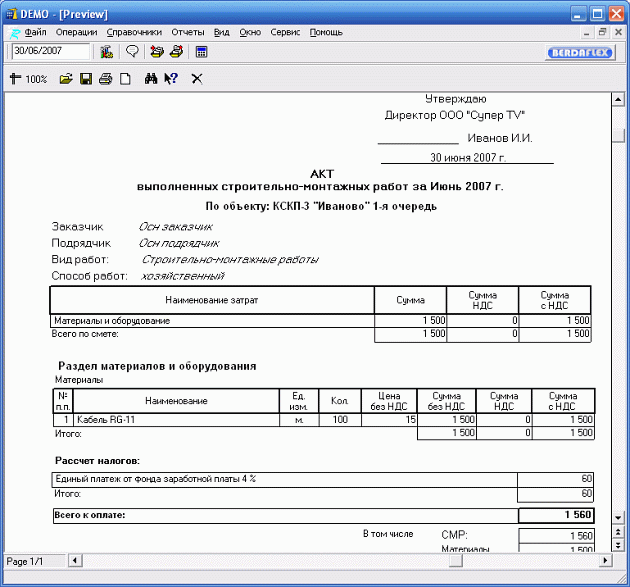Click the blank page icon in preview toolbar
The image size is (630, 587).
pos(125,79)
